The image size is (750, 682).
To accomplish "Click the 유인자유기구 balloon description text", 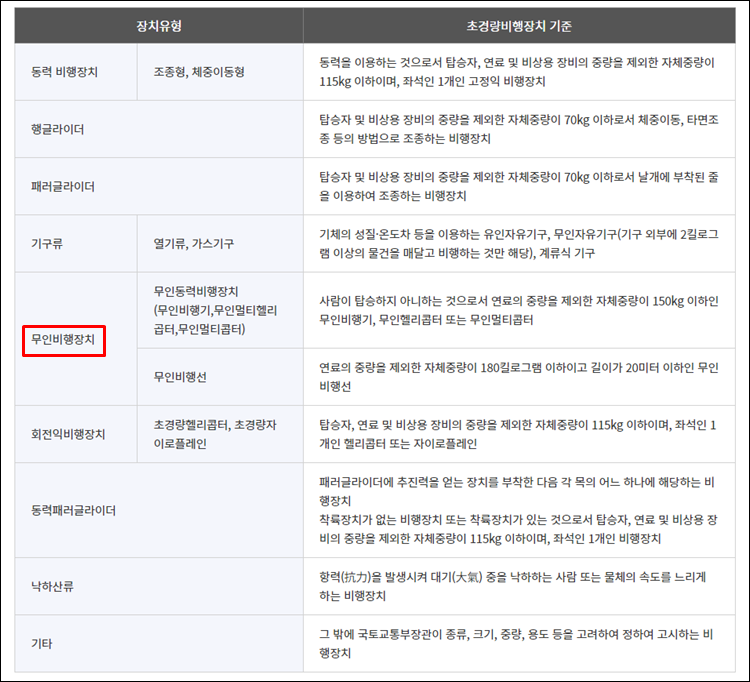I will (519, 243).
